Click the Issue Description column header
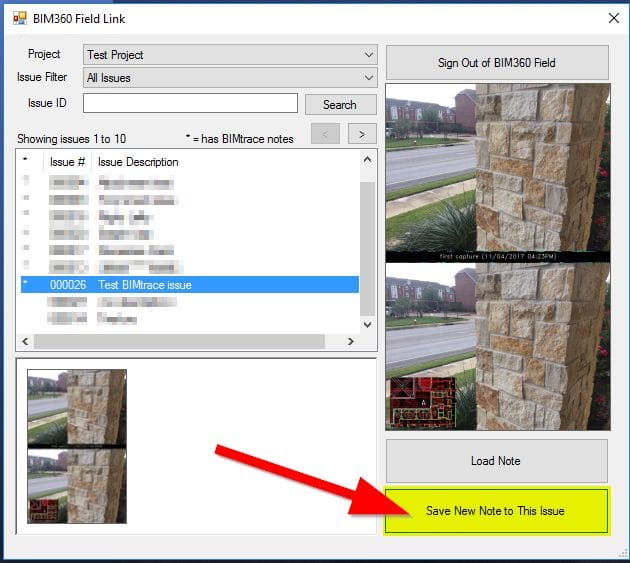This screenshot has width=630, height=563. [138, 162]
